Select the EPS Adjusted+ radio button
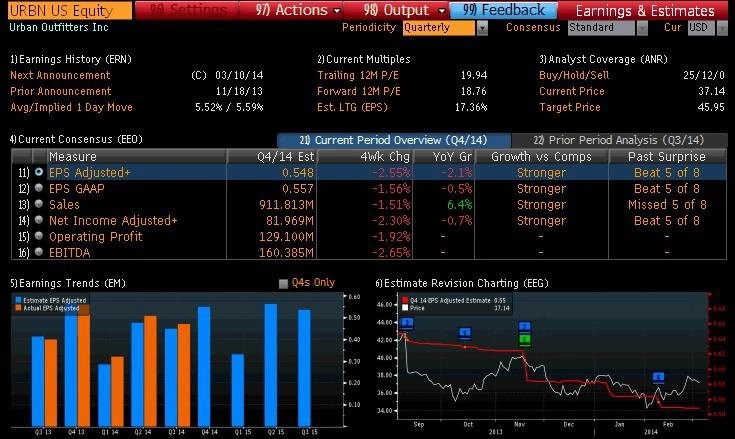The width and height of the screenshot is (735, 439). point(39,172)
